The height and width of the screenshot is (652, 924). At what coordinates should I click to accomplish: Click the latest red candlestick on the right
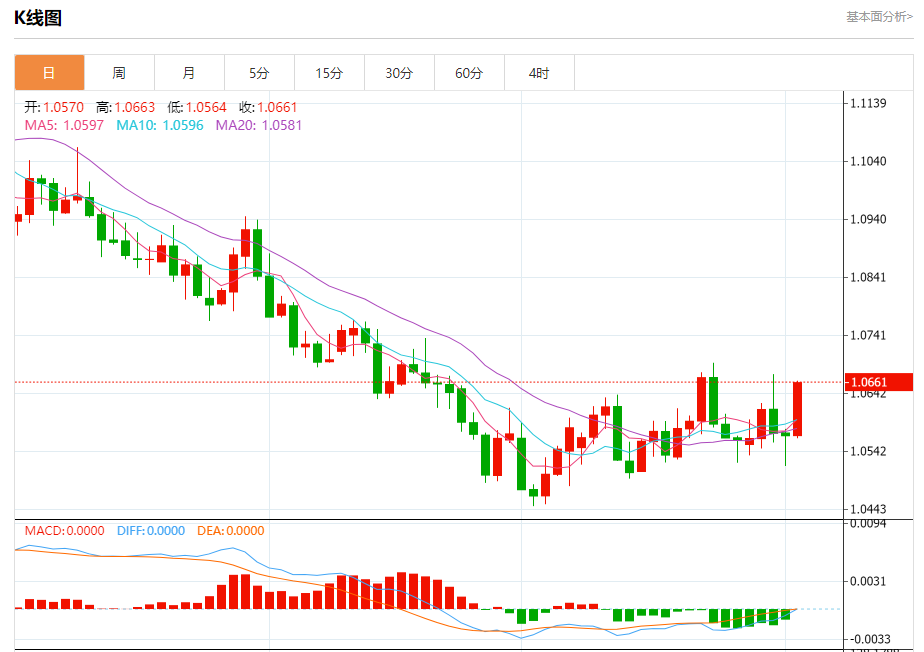pos(797,409)
